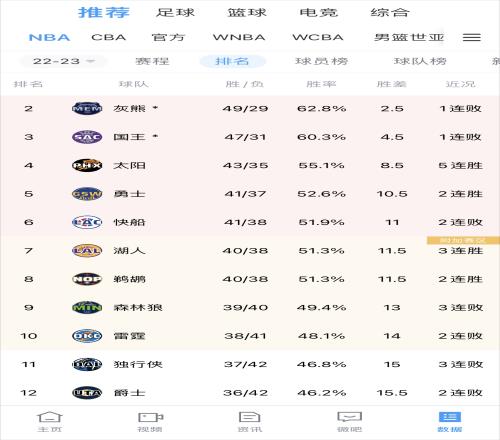Switch to the 综合 top tab
The image size is (500, 440).
390,13
